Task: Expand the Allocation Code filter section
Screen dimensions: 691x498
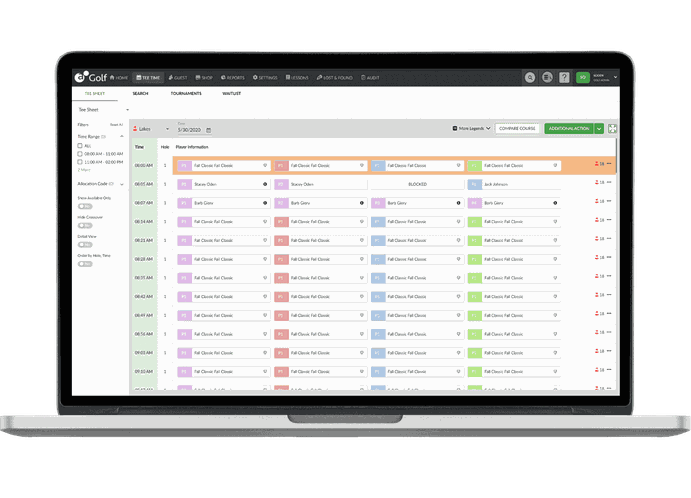Action: pyautogui.click(x=122, y=184)
